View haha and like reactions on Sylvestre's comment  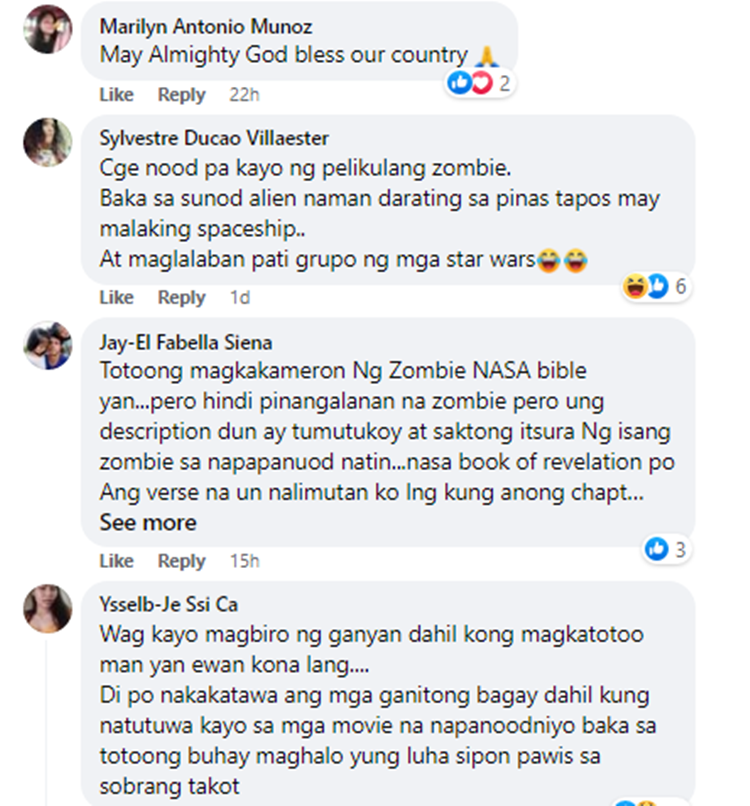tap(655, 286)
